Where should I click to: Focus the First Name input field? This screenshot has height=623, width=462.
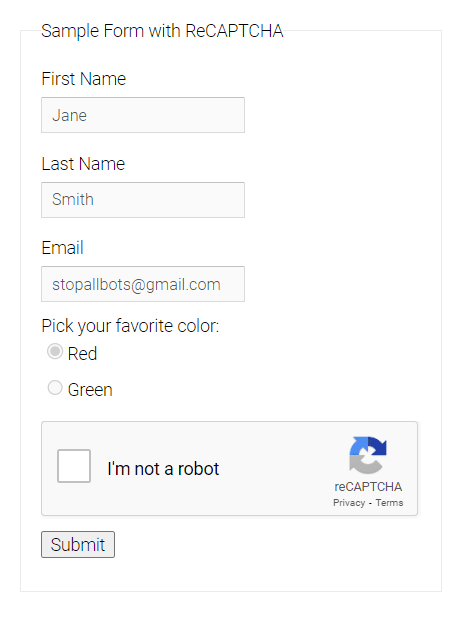[143, 115]
